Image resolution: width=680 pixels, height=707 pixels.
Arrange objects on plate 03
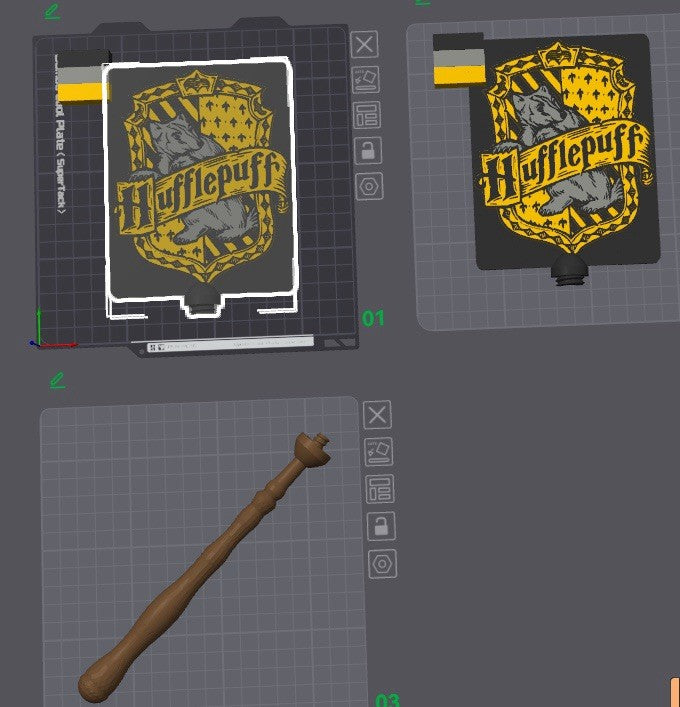pos(380,489)
